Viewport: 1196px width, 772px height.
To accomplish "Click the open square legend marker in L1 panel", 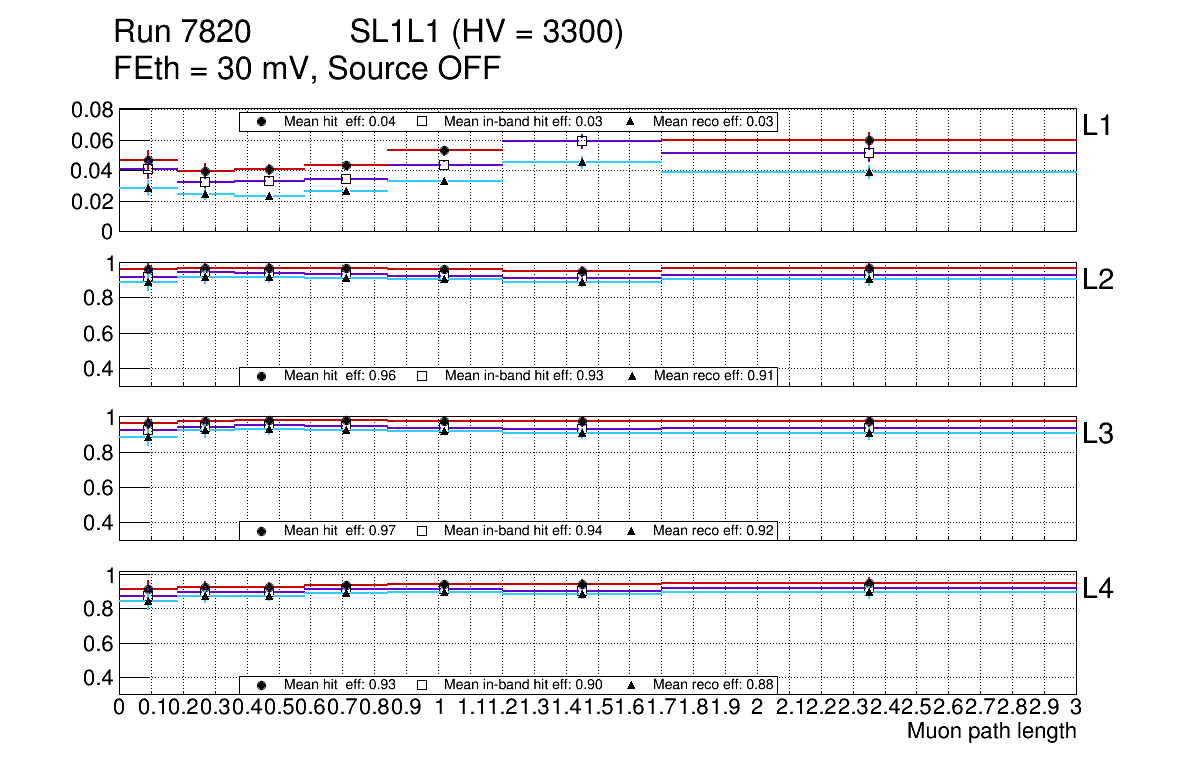I will (422, 121).
